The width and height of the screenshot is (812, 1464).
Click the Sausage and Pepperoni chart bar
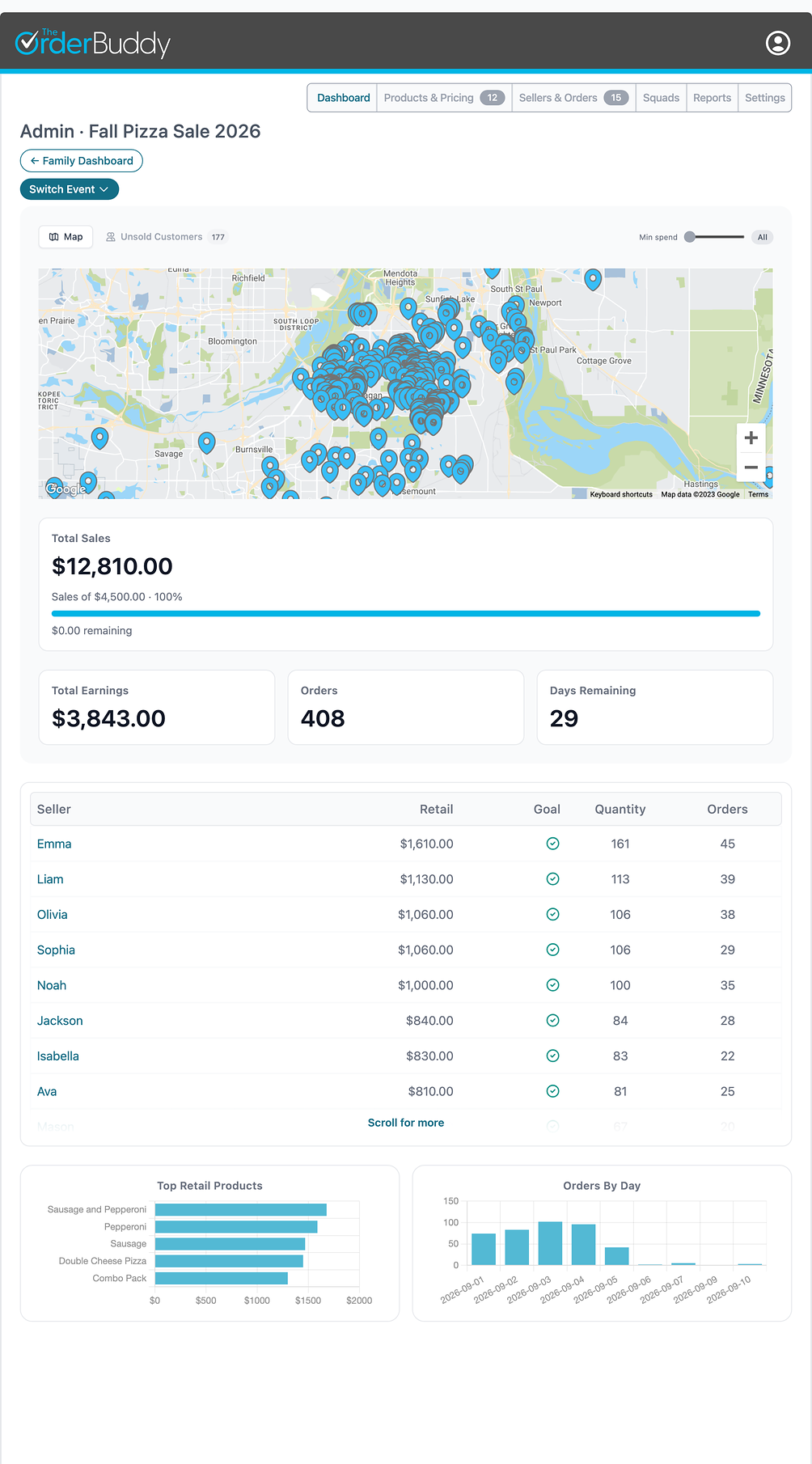[x=241, y=1209]
